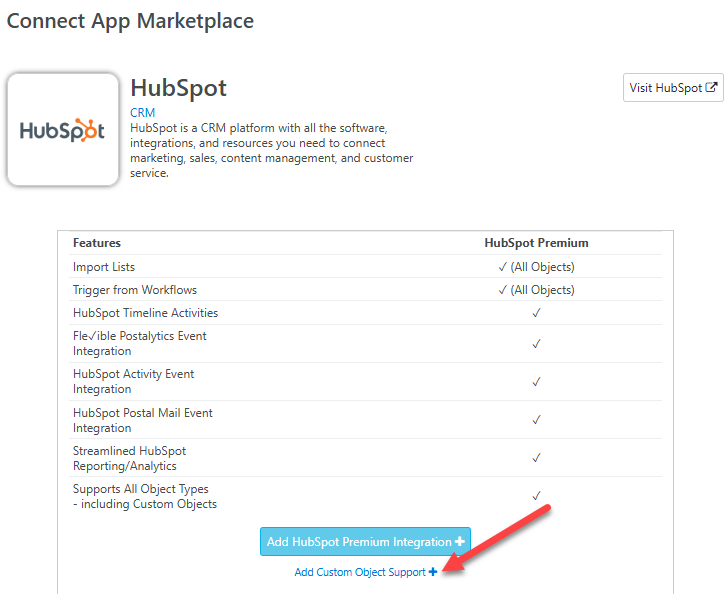Viewport: 728px width, 594px height.
Task: Click Add HubSpot Premium Integration button
Action: click(x=365, y=542)
